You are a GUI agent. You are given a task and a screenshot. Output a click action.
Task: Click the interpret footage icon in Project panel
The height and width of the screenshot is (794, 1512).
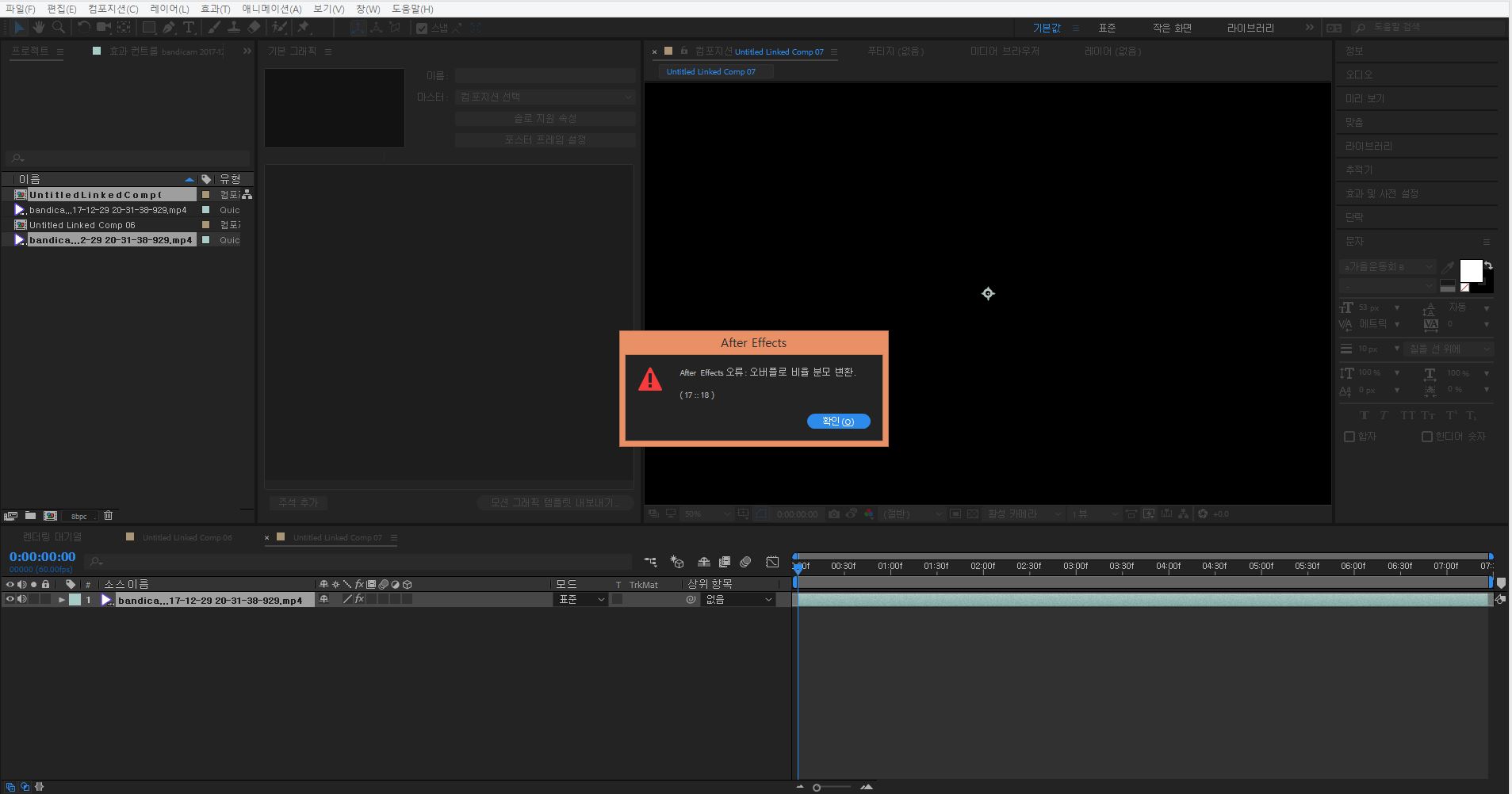[10, 516]
